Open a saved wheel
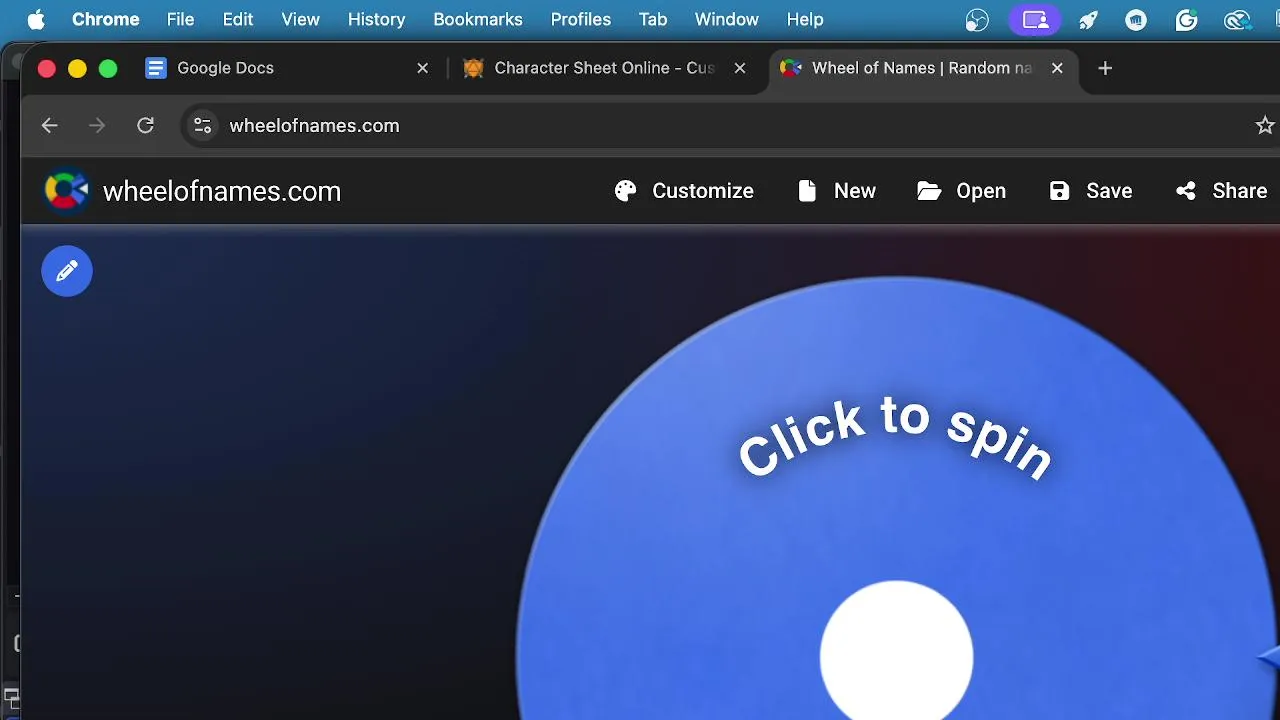This screenshot has height=720, width=1280. [961, 191]
